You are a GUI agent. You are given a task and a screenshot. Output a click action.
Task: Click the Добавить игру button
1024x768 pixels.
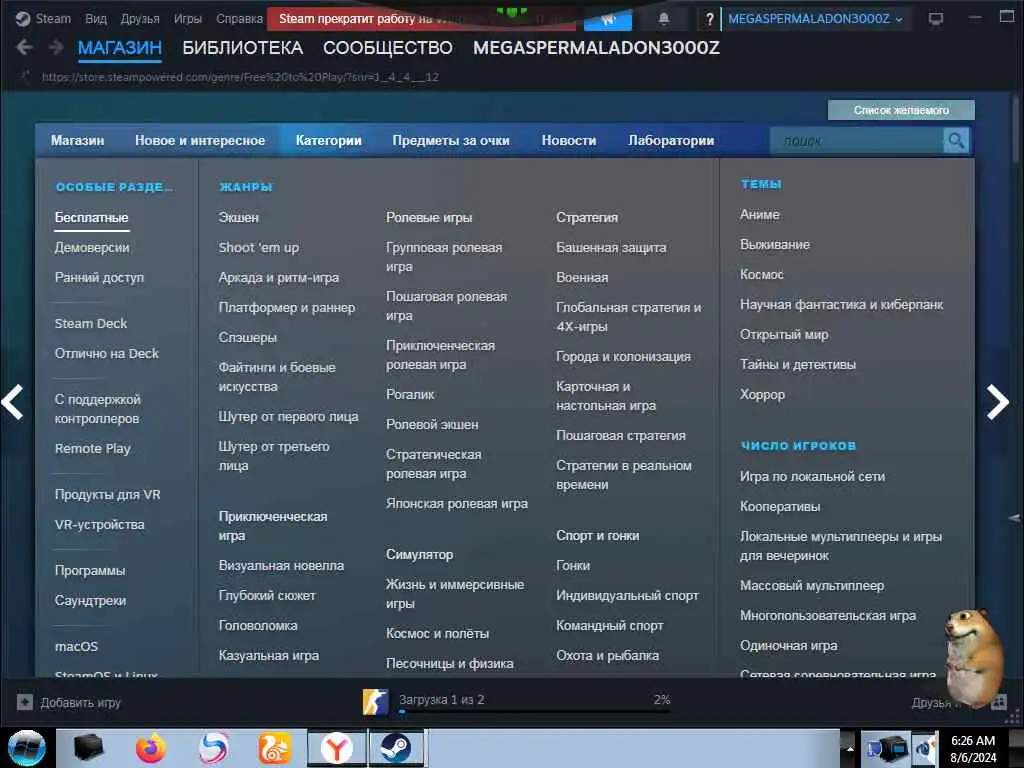pyautogui.click(x=69, y=703)
